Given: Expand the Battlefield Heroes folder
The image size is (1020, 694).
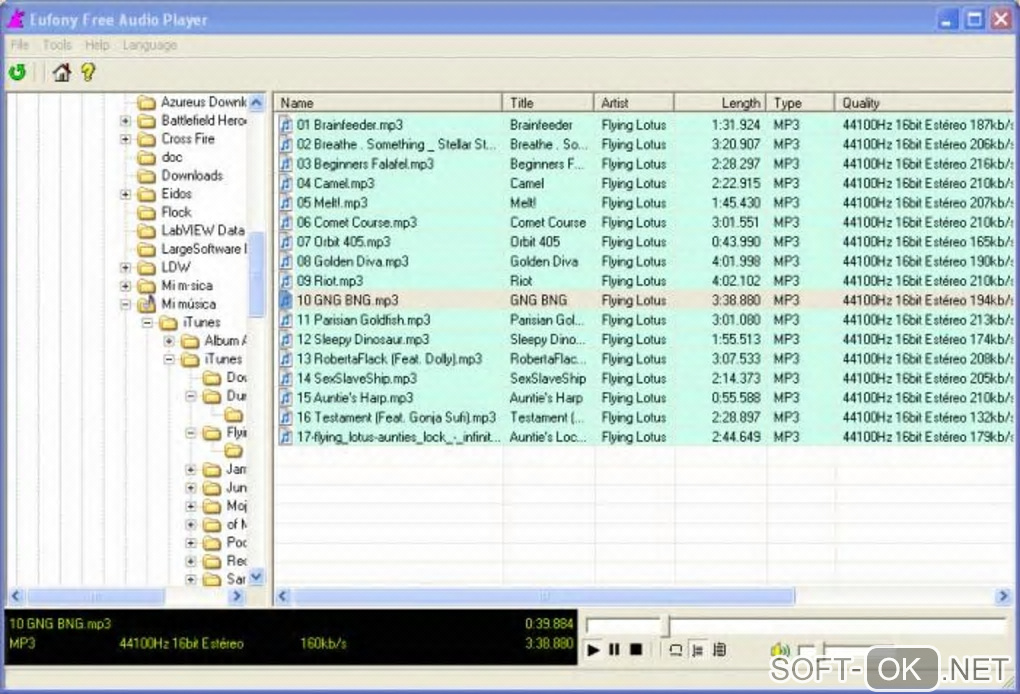Looking at the screenshot, I should click(x=125, y=121).
